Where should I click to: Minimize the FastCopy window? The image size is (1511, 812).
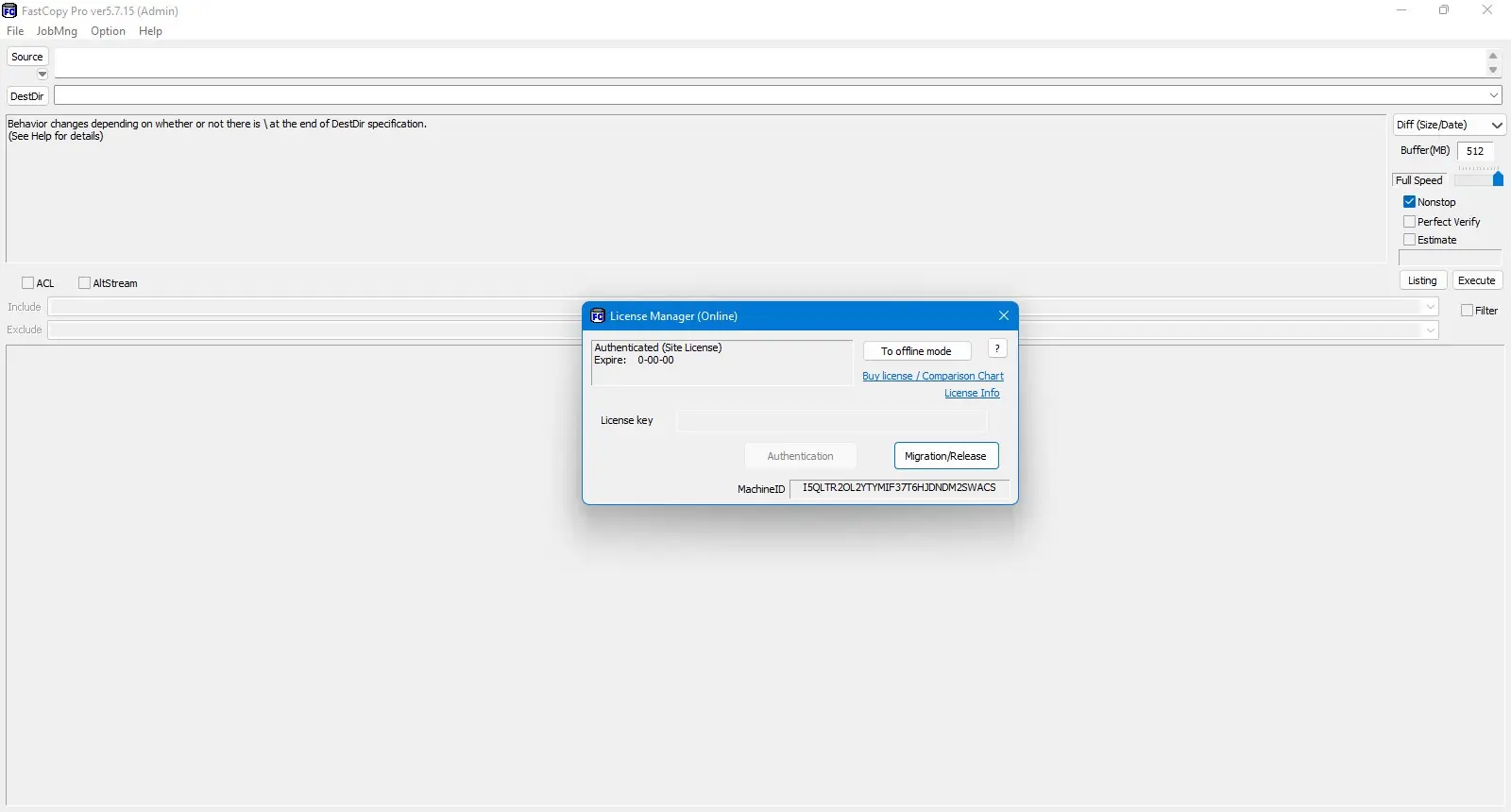tap(1401, 10)
